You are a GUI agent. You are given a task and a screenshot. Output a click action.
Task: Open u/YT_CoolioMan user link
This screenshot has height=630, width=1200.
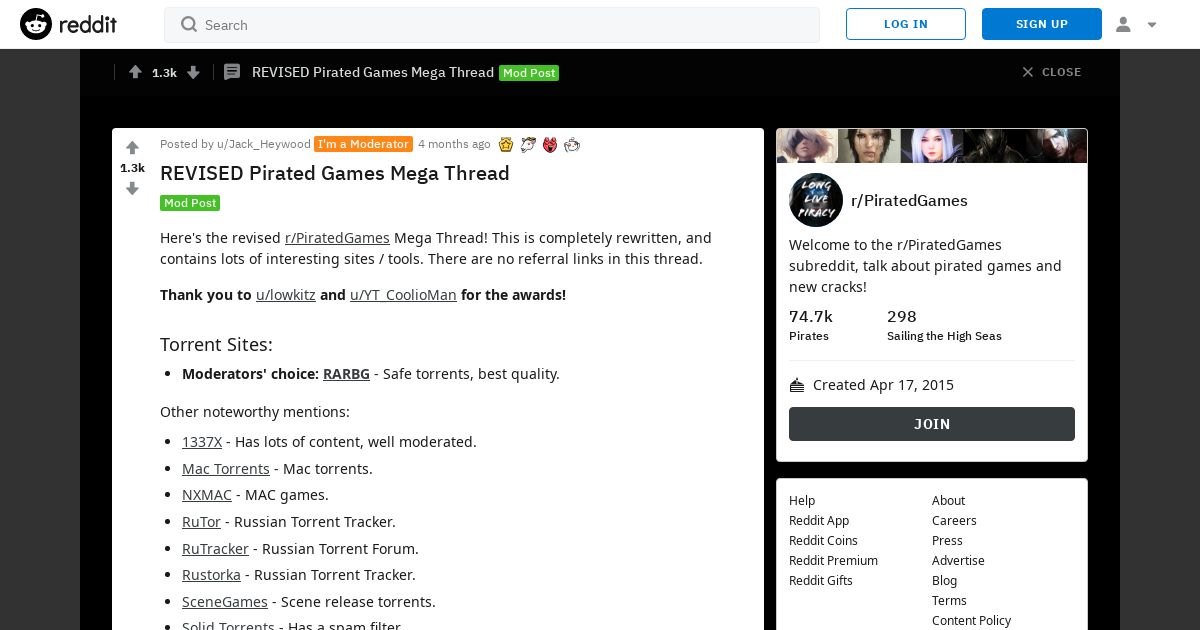[x=403, y=295]
